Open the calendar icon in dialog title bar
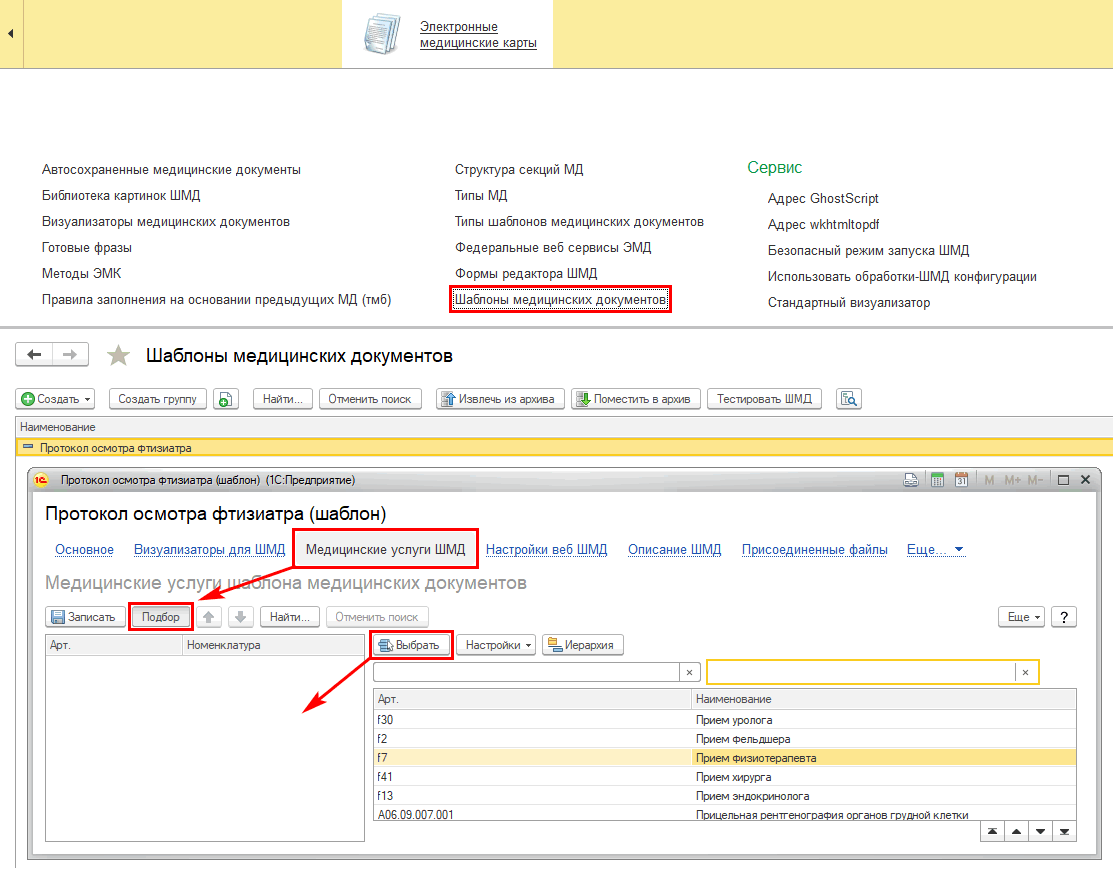The width and height of the screenshot is (1113, 872). [x=961, y=480]
